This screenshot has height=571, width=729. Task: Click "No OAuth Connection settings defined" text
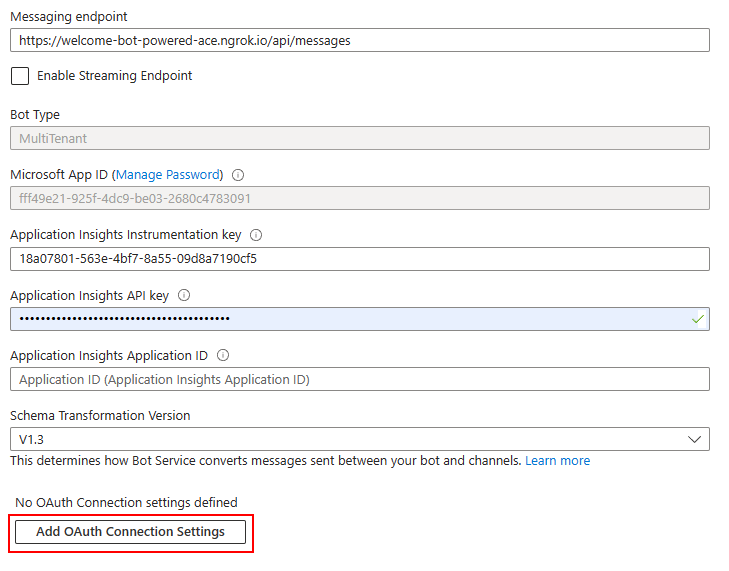click(x=126, y=503)
